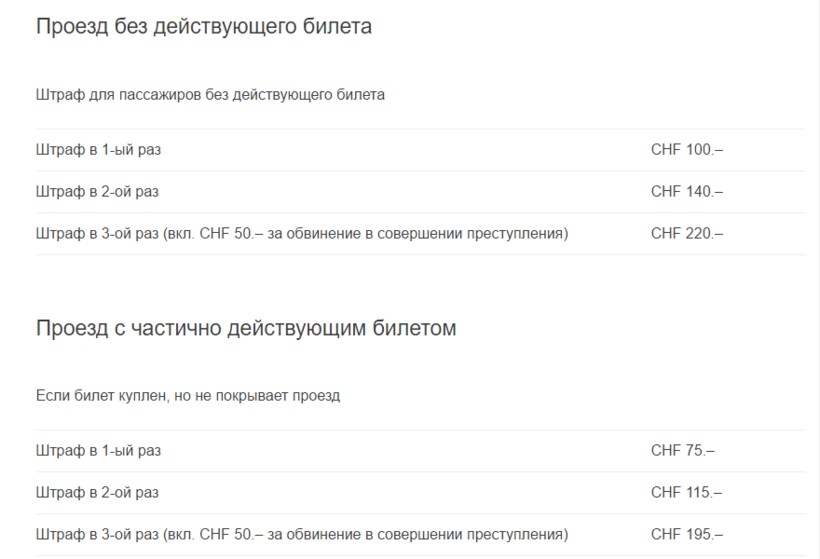The height and width of the screenshot is (559, 820).
Task: Click the subtitle "Штраф для пассажиров без действующего билета"
Action: coord(210,95)
